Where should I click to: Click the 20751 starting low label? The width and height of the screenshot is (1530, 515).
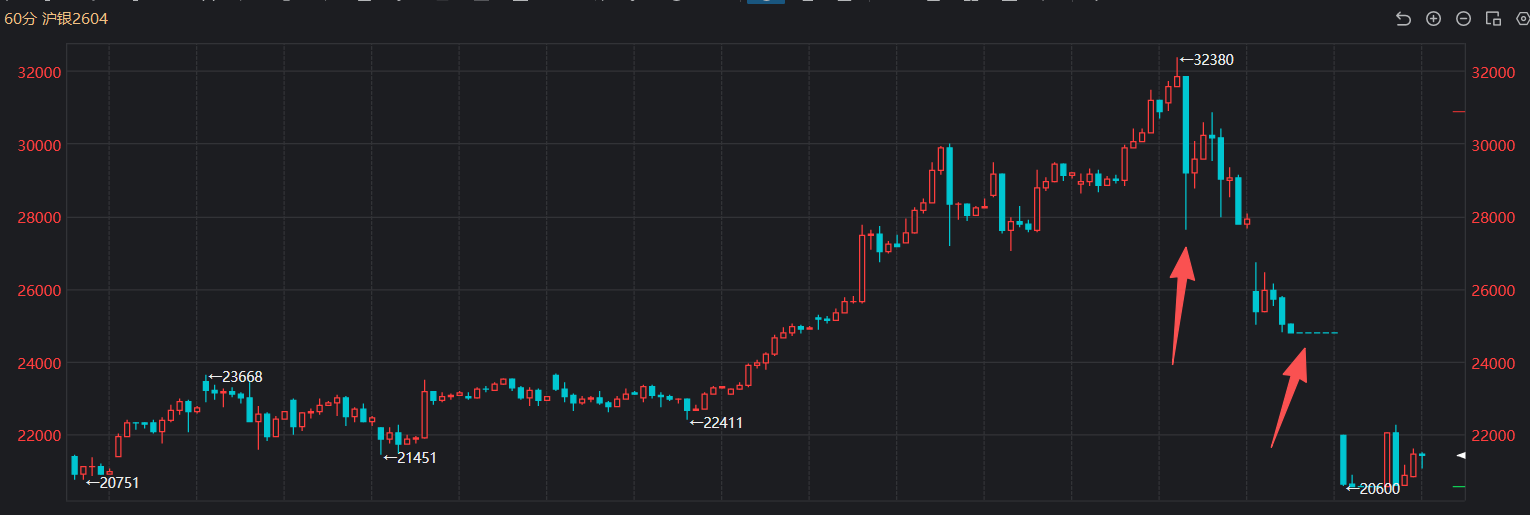tap(117, 483)
